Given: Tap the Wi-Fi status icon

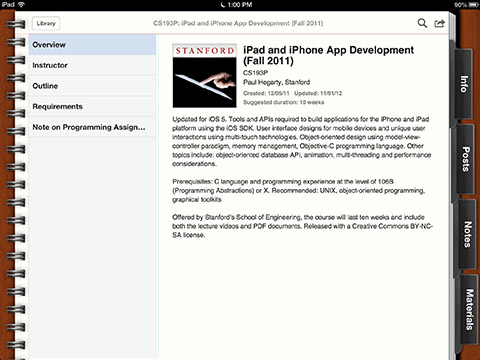Looking at the screenshot, I should 21,4.
